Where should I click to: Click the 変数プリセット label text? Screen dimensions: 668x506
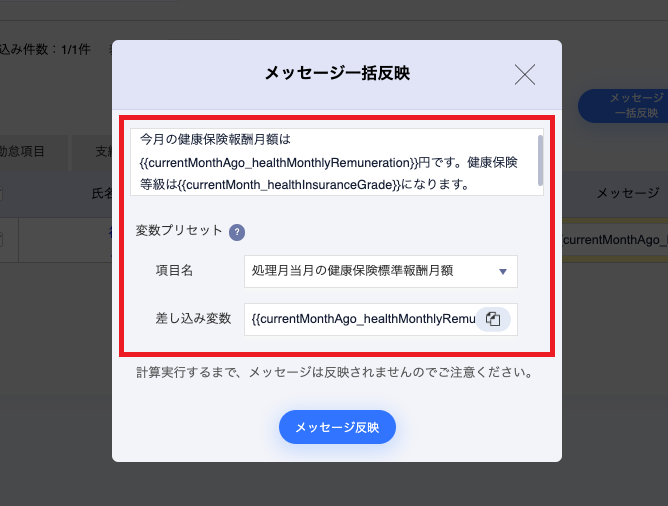pos(179,230)
